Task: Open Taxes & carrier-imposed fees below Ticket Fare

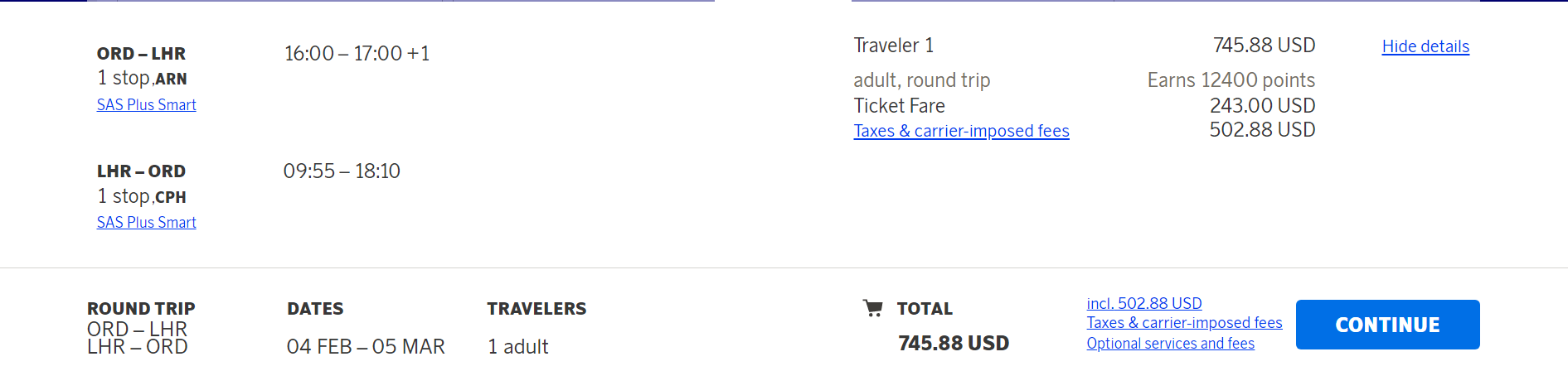Action: (961, 131)
